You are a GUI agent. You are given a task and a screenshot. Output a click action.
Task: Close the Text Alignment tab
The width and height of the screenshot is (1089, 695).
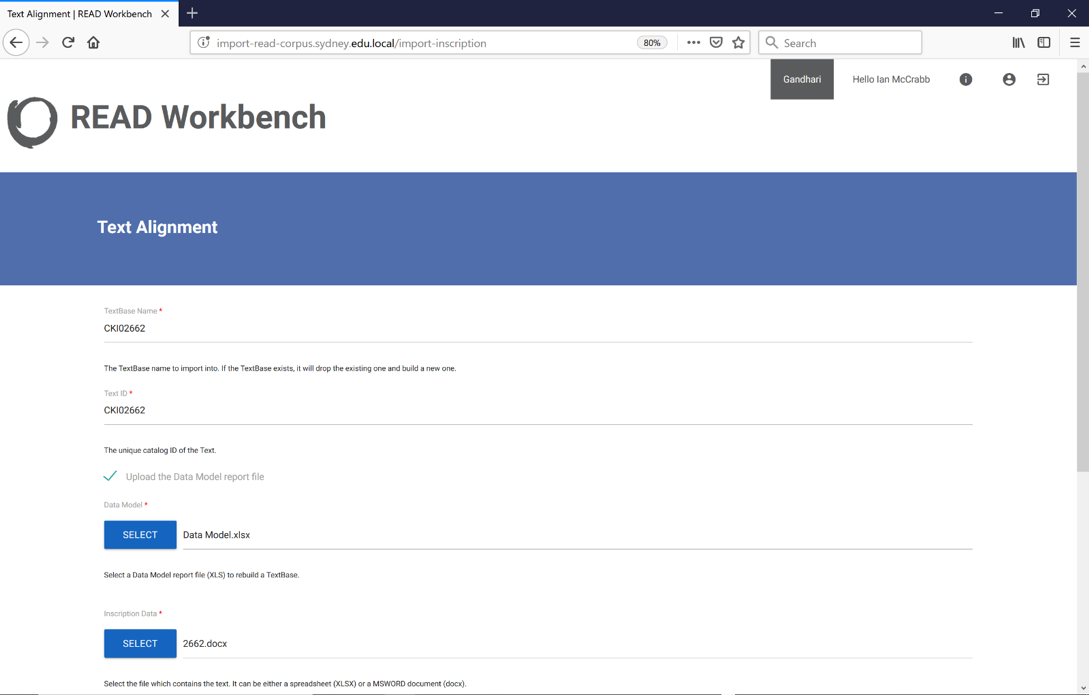pyautogui.click(x=165, y=13)
